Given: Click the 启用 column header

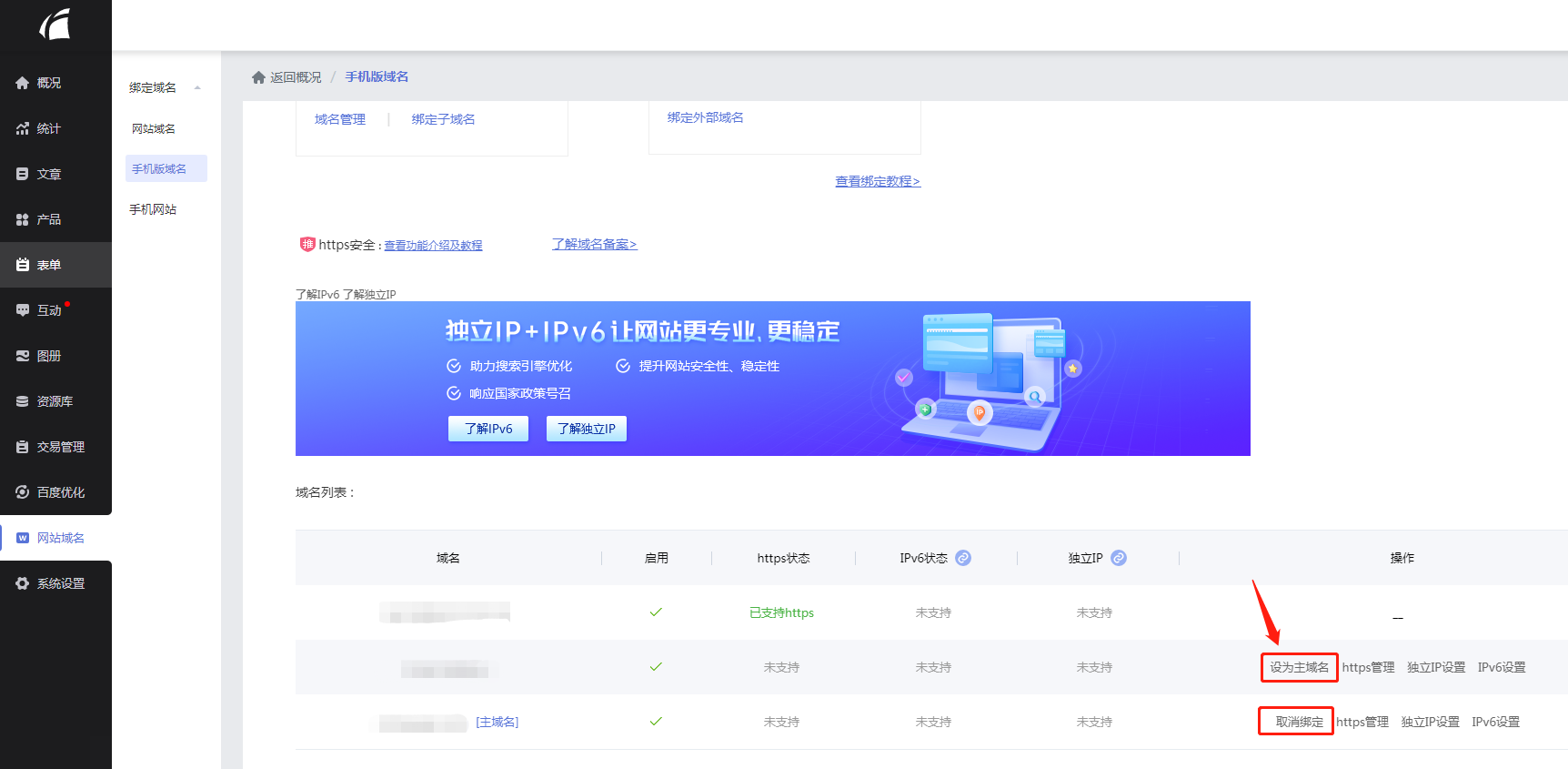Looking at the screenshot, I should click(x=657, y=558).
